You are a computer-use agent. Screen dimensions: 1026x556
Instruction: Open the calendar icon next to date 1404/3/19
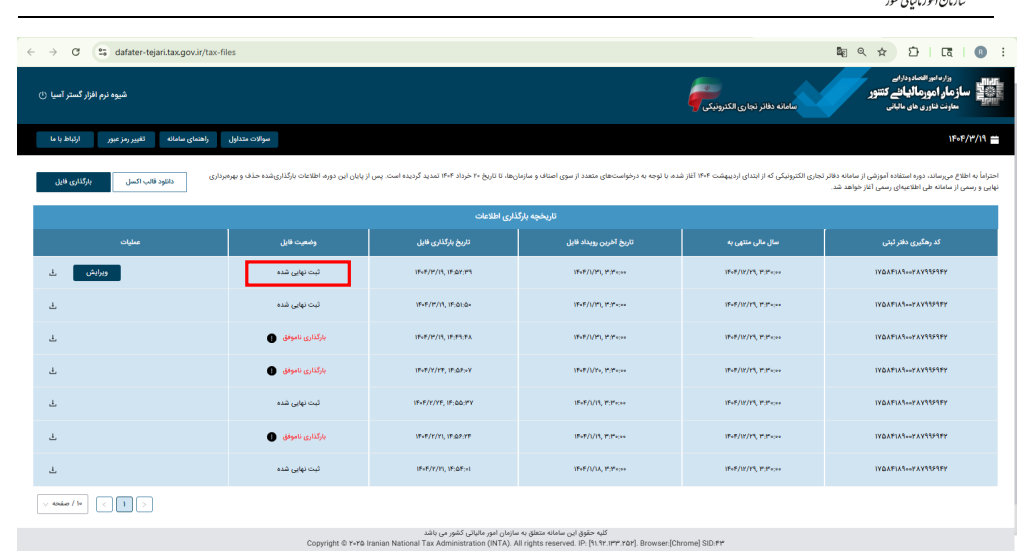pos(995,139)
